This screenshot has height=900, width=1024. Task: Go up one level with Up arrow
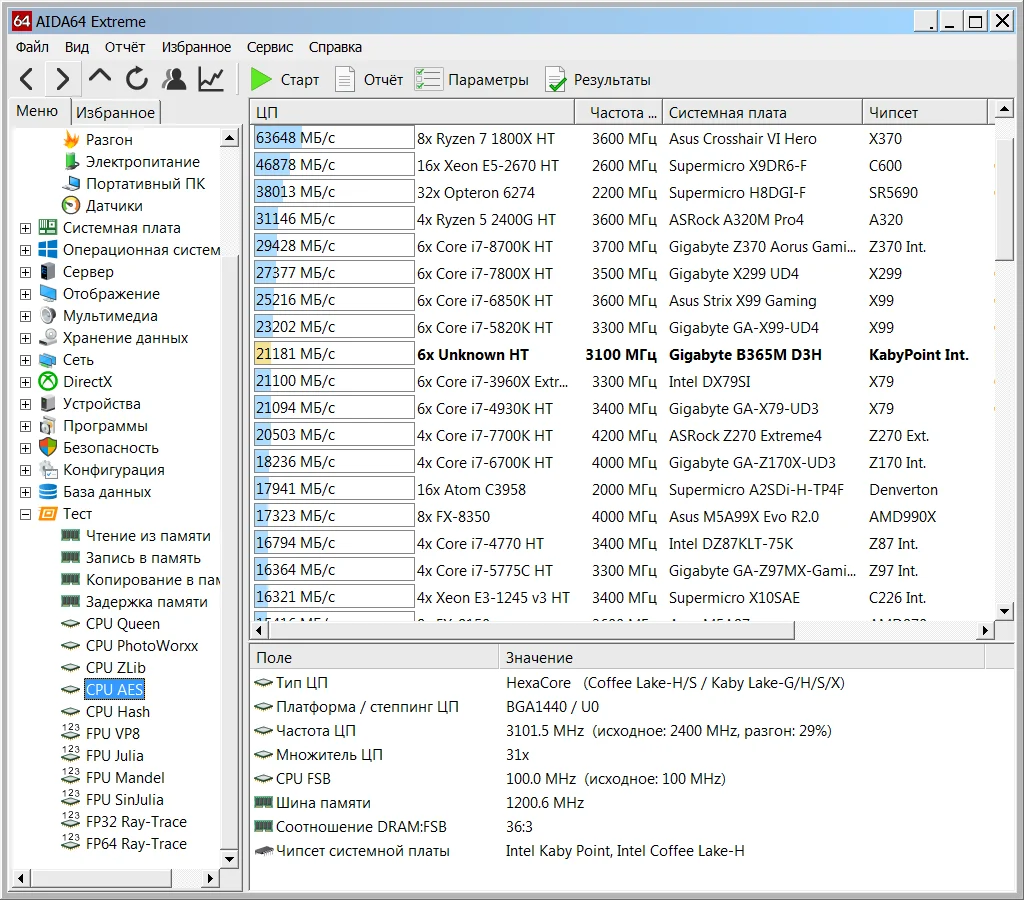pos(100,77)
